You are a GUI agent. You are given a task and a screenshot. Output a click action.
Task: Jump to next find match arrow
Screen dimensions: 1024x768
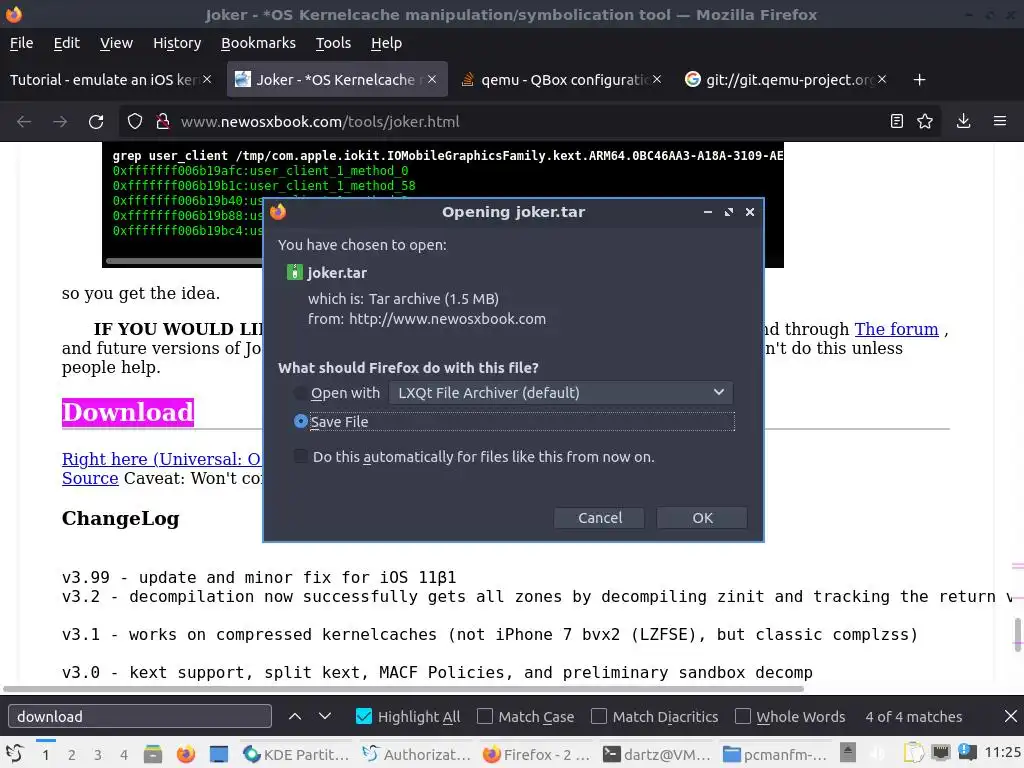(325, 716)
